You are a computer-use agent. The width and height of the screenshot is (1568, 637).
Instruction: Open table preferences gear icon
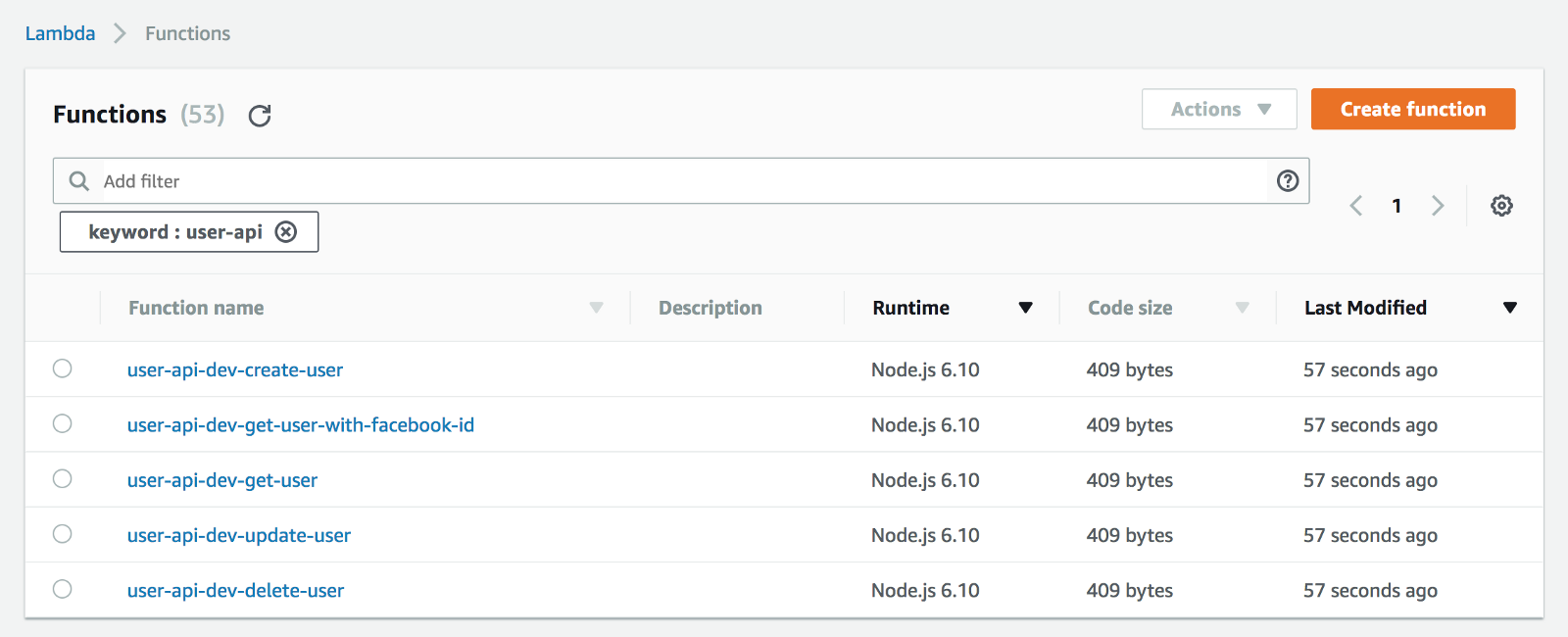click(1501, 206)
